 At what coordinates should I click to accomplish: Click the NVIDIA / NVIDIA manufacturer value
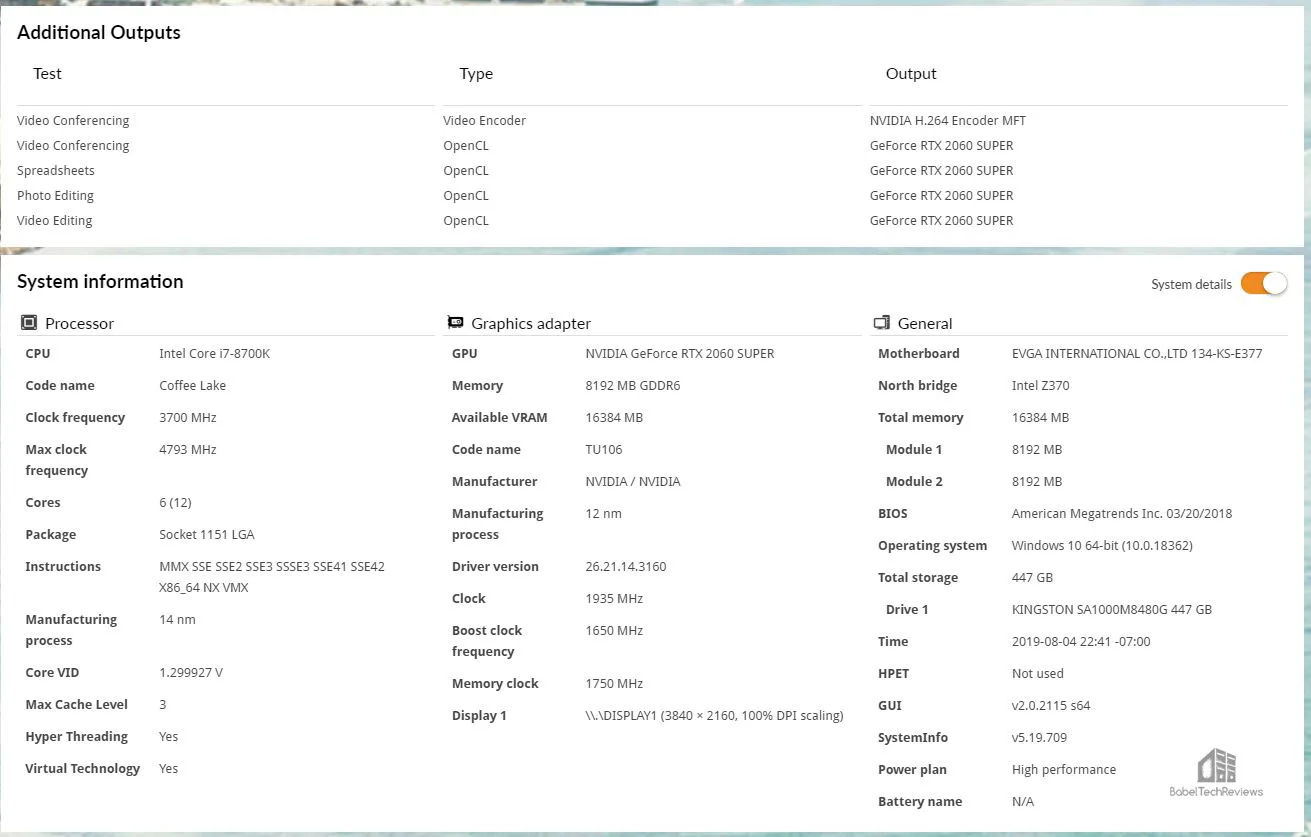click(x=633, y=481)
